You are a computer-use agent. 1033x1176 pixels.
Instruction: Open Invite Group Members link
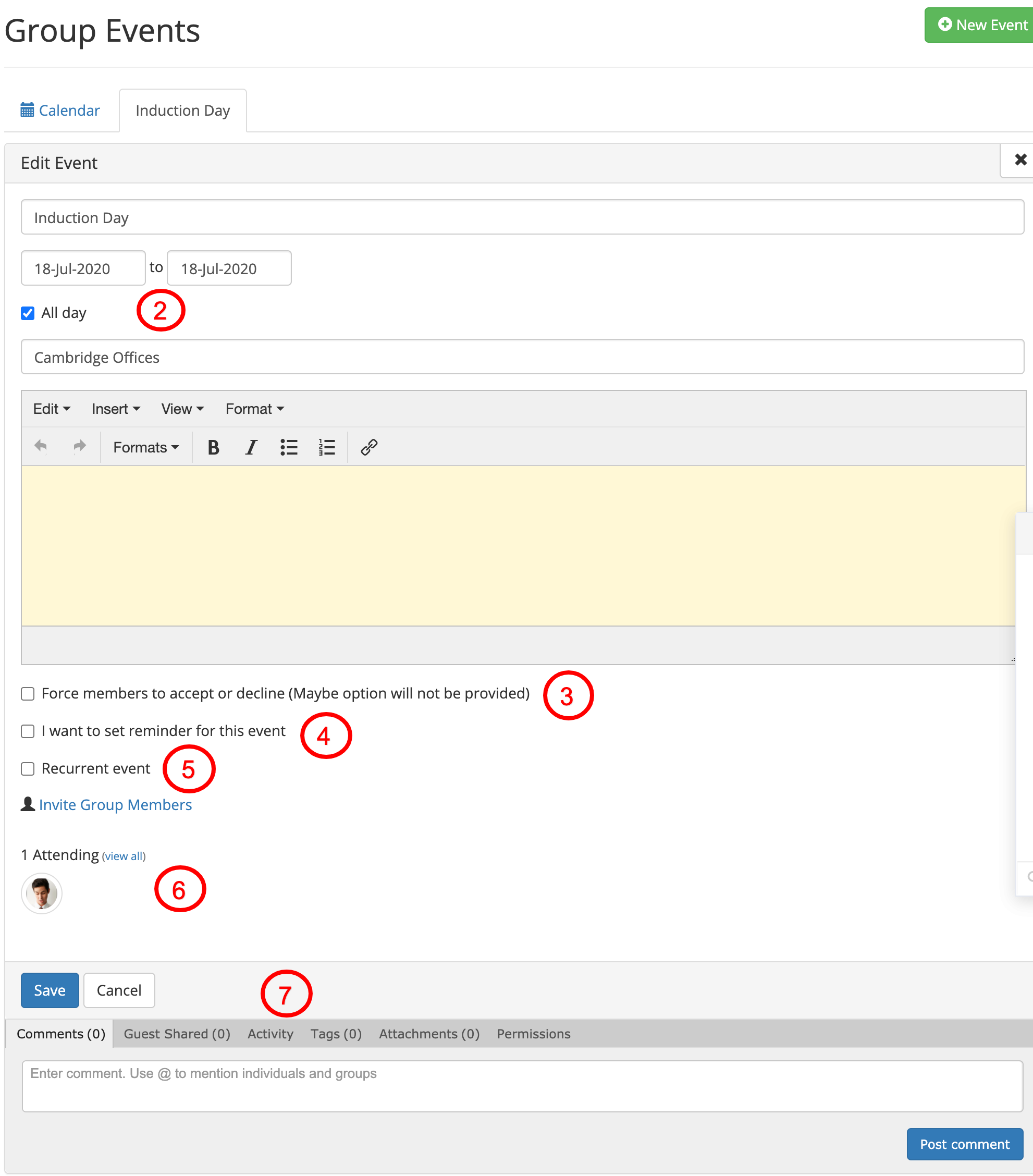coord(115,804)
